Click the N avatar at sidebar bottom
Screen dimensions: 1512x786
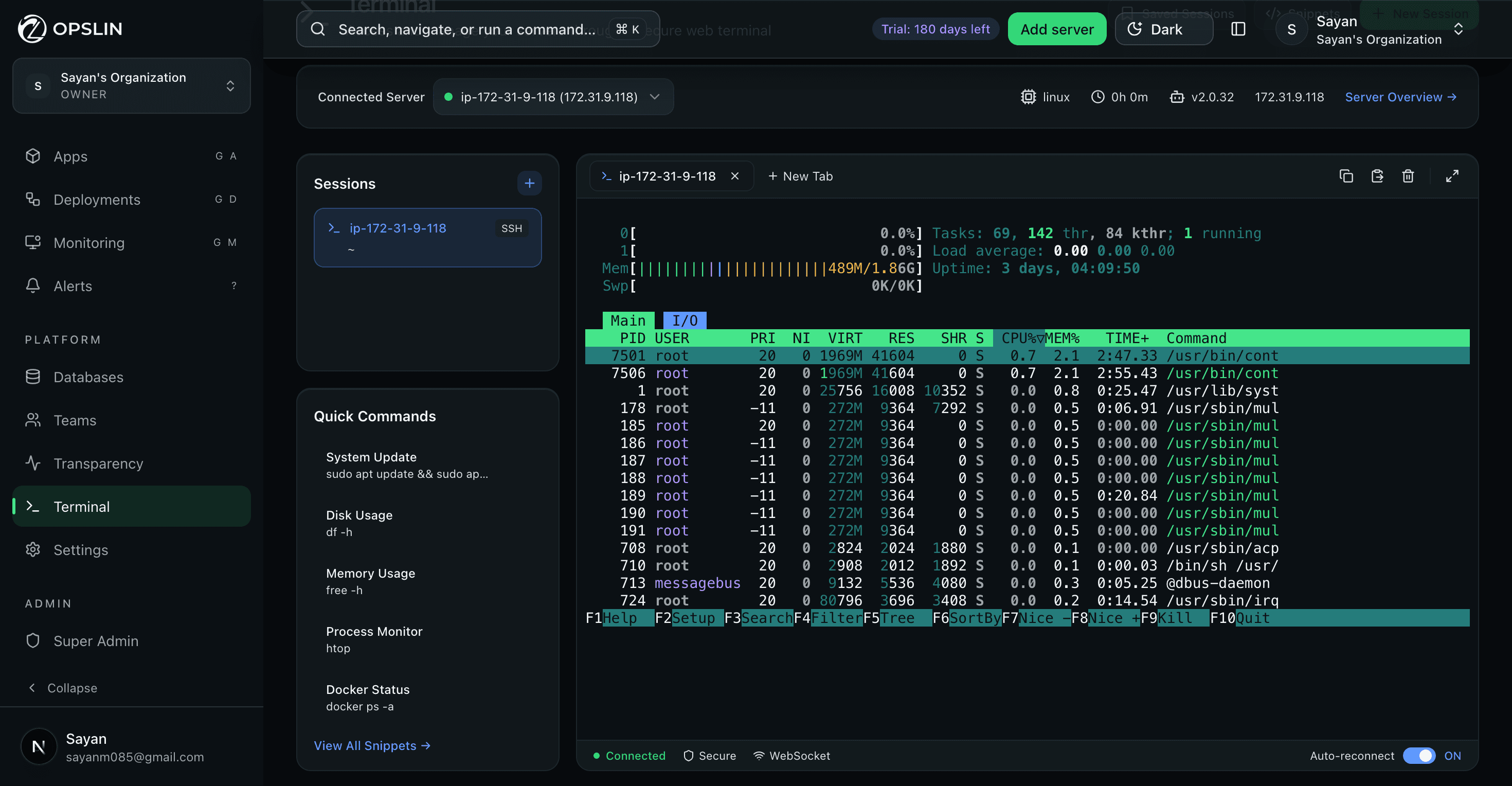point(38,747)
